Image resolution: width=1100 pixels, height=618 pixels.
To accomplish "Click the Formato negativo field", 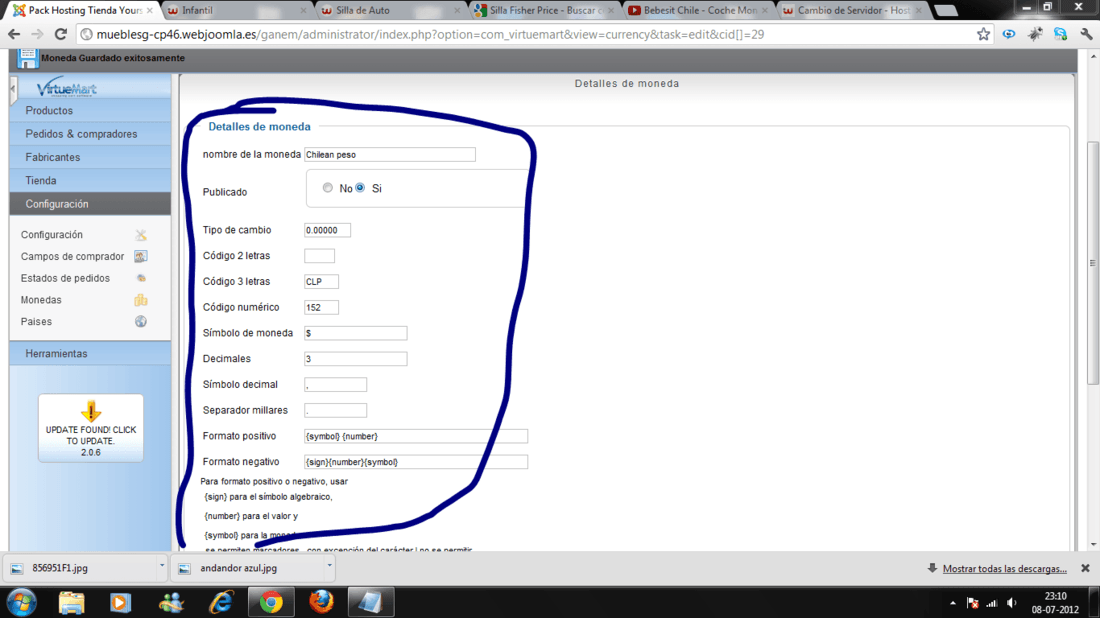I will (x=416, y=462).
